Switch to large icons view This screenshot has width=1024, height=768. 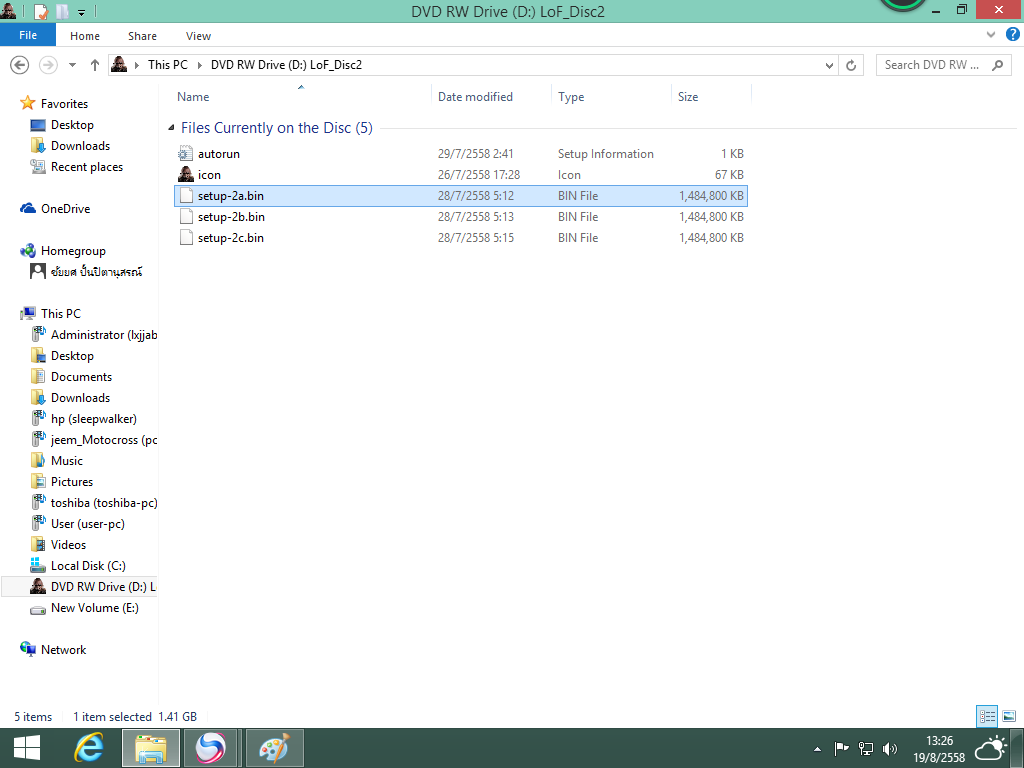click(x=1009, y=716)
